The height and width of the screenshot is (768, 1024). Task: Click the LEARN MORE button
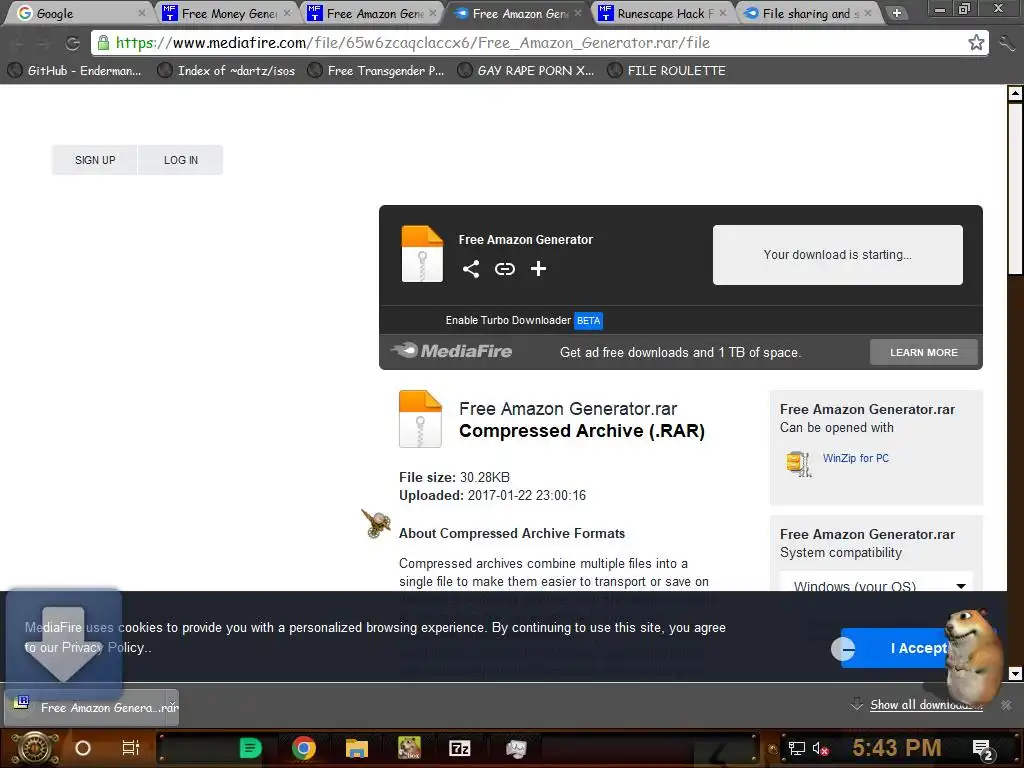pyautogui.click(x=923, y=353)
